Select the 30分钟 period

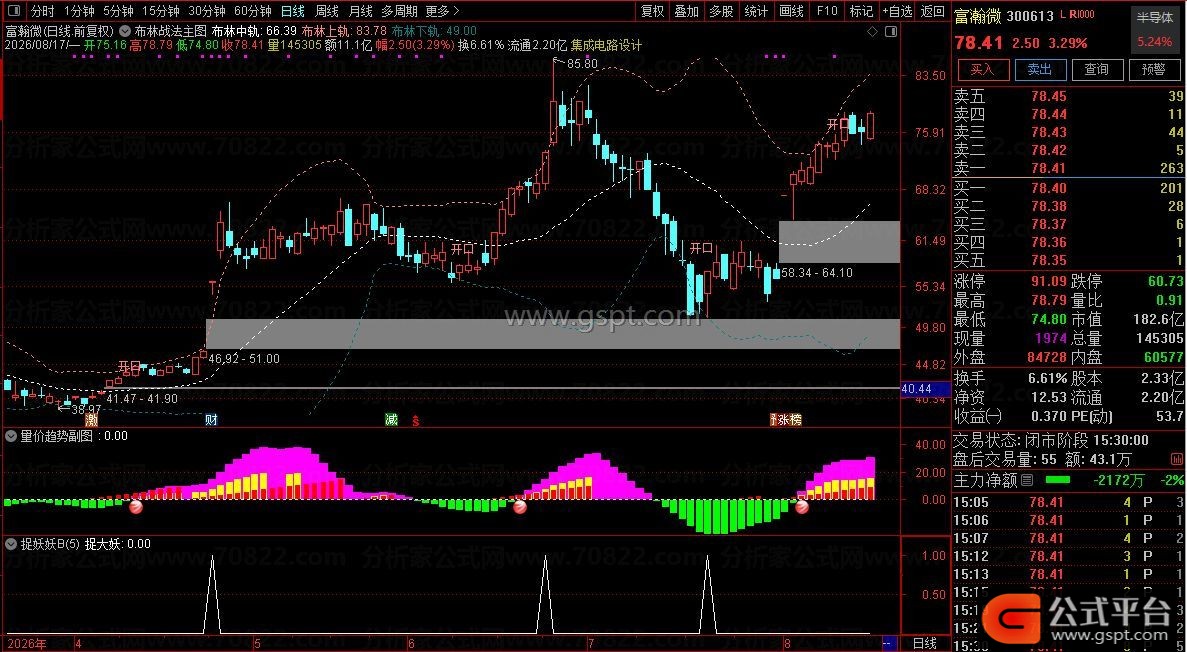coord(207,11)
